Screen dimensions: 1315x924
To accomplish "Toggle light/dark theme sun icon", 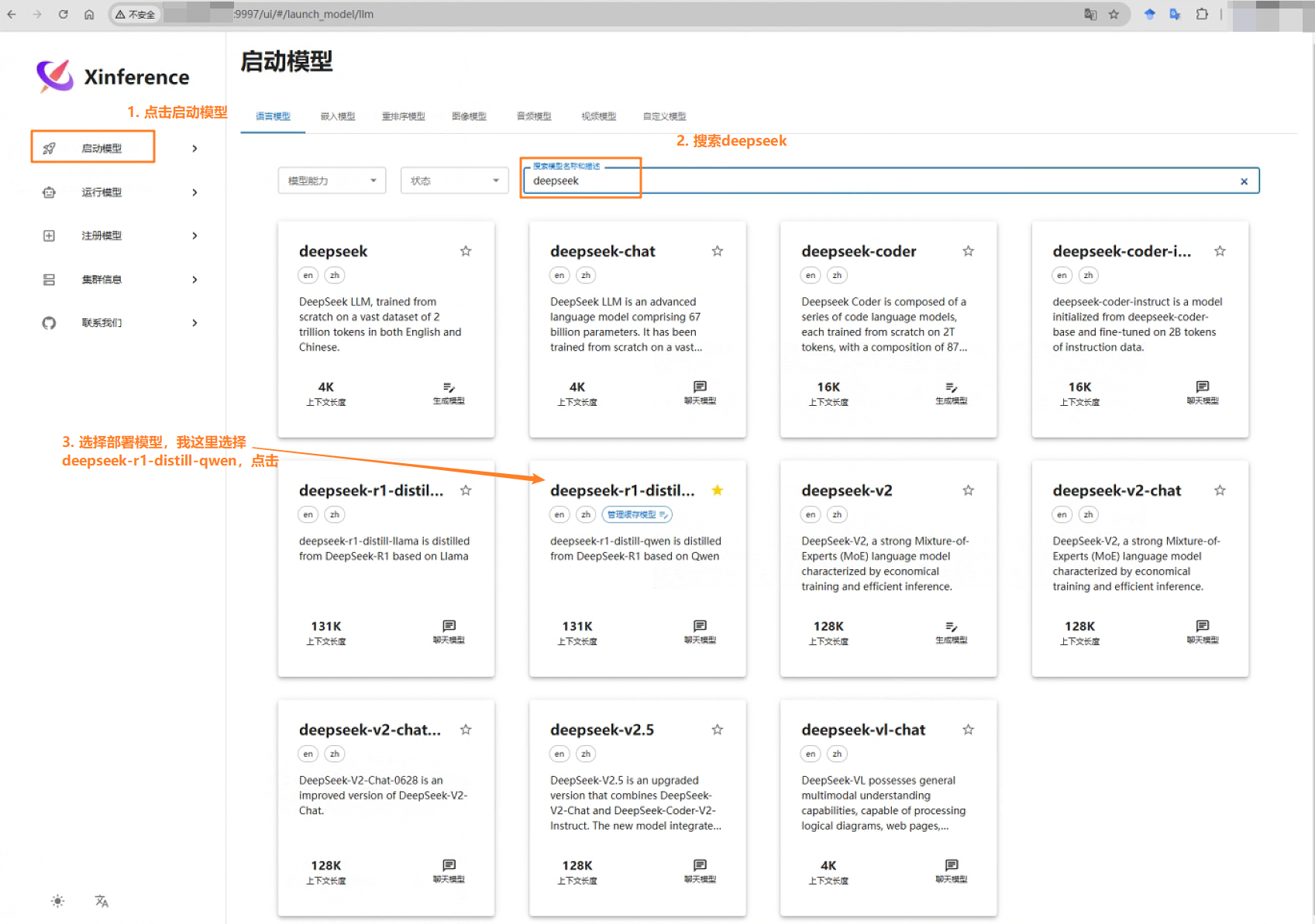I will point(58,901).
